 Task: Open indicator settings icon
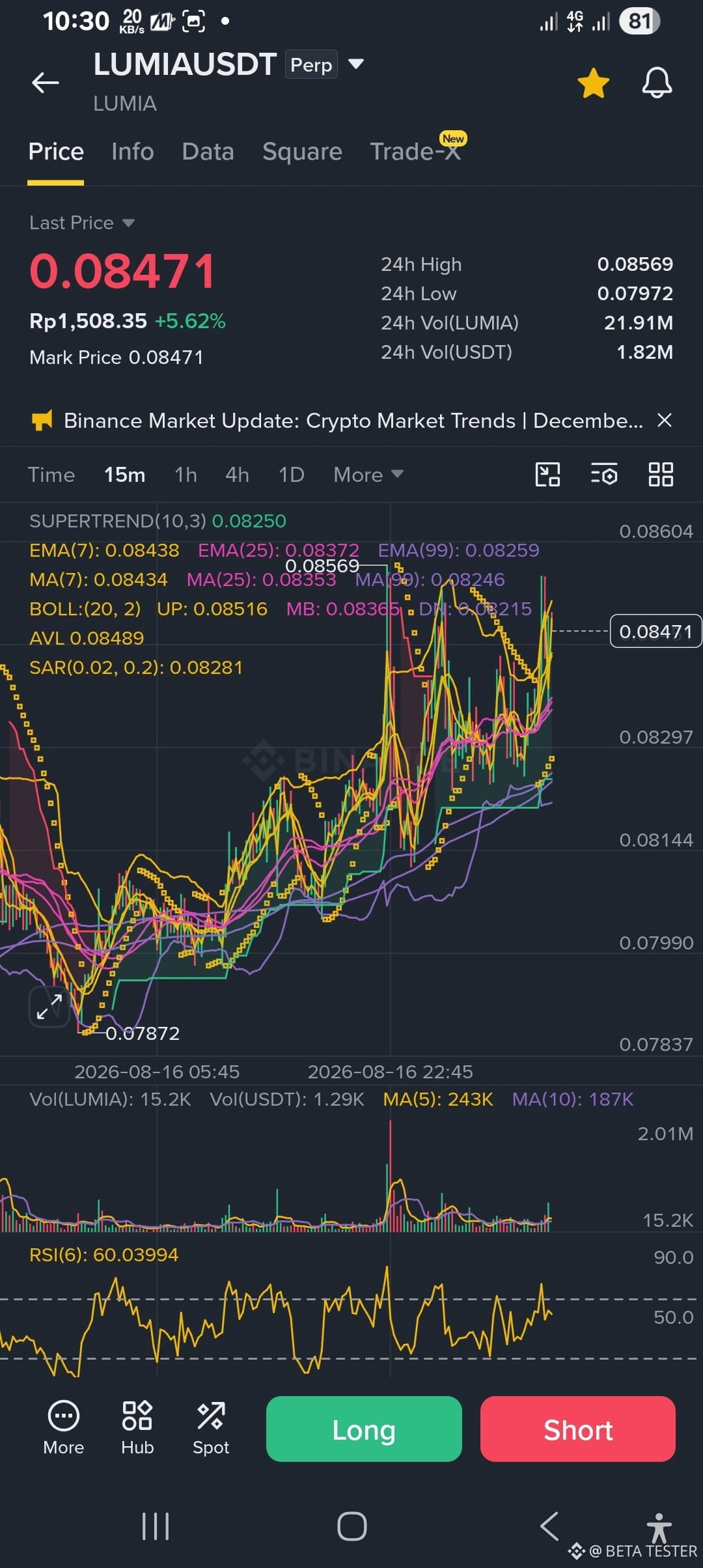pos(604,475)
